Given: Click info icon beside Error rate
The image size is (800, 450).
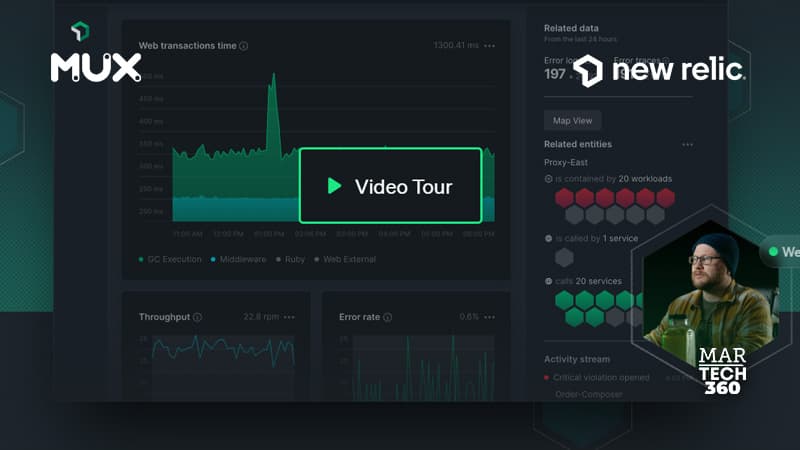Looking at the screenshot, I should click(388, 317).
